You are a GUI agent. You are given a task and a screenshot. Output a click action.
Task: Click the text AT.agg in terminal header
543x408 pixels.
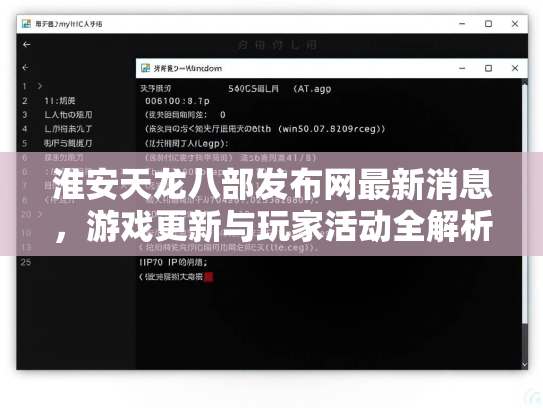[x=314, y=89]
